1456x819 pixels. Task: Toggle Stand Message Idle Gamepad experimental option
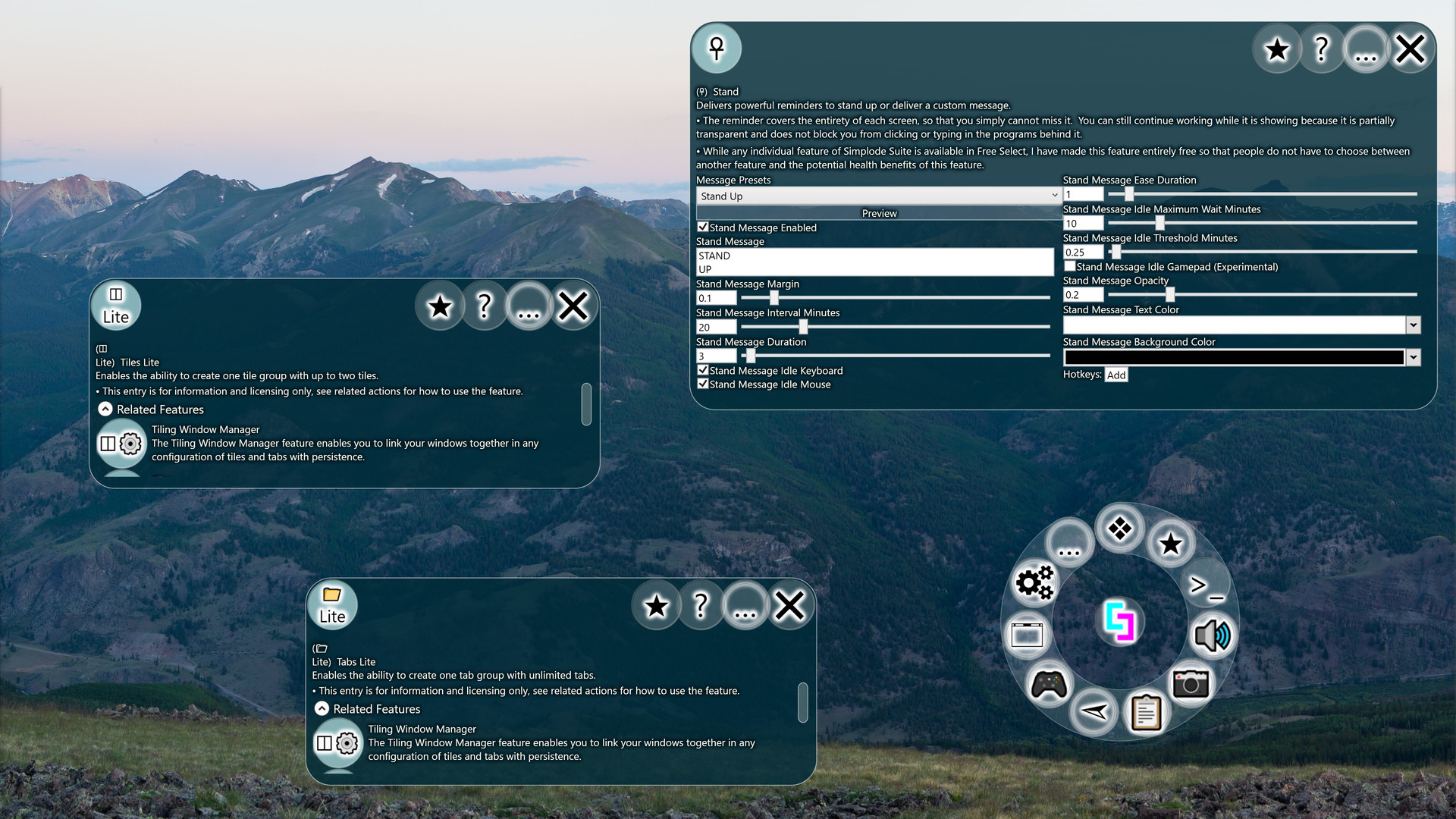click(x=1069, y=266)
